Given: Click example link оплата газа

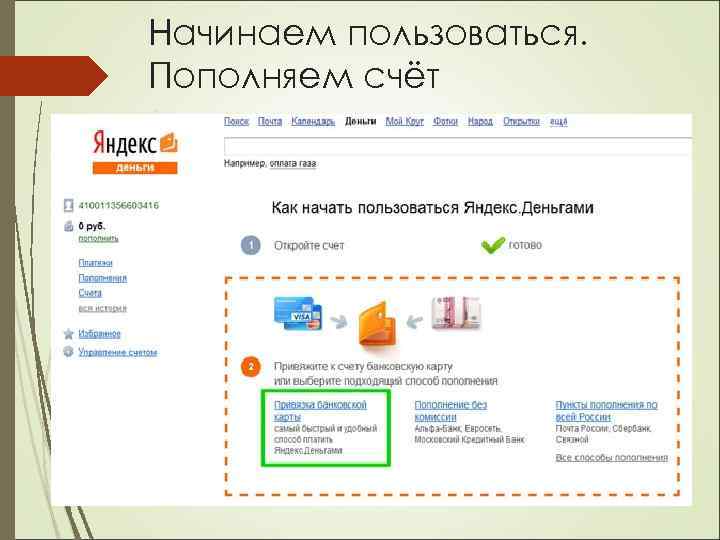Looking at the screenshot, I should pyautogui.click(x=293, y=163).
